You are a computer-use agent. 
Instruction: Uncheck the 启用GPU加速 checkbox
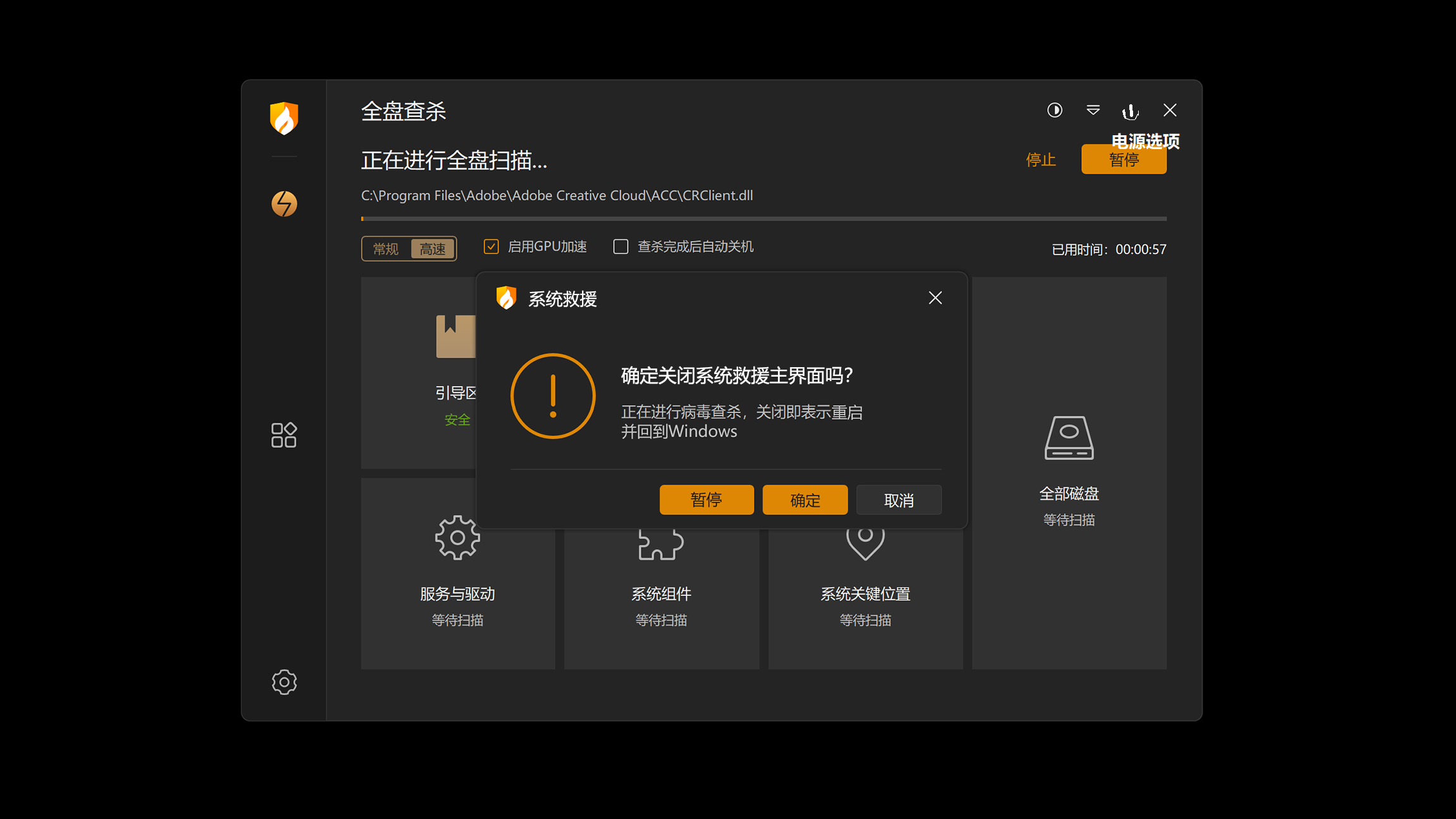click(x=491, y=246)
